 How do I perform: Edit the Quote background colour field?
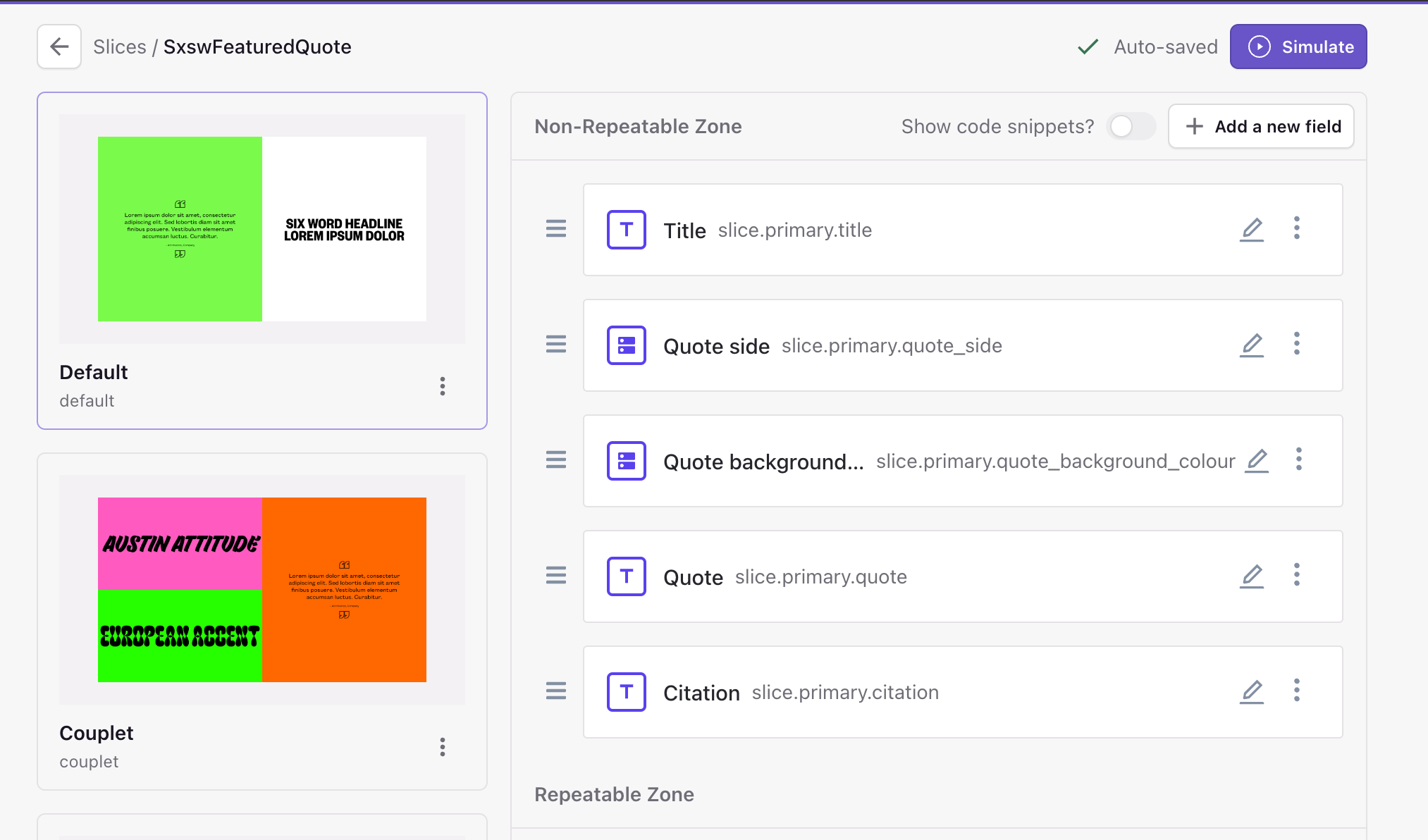pyautogui.click(x=1257, y=461)
